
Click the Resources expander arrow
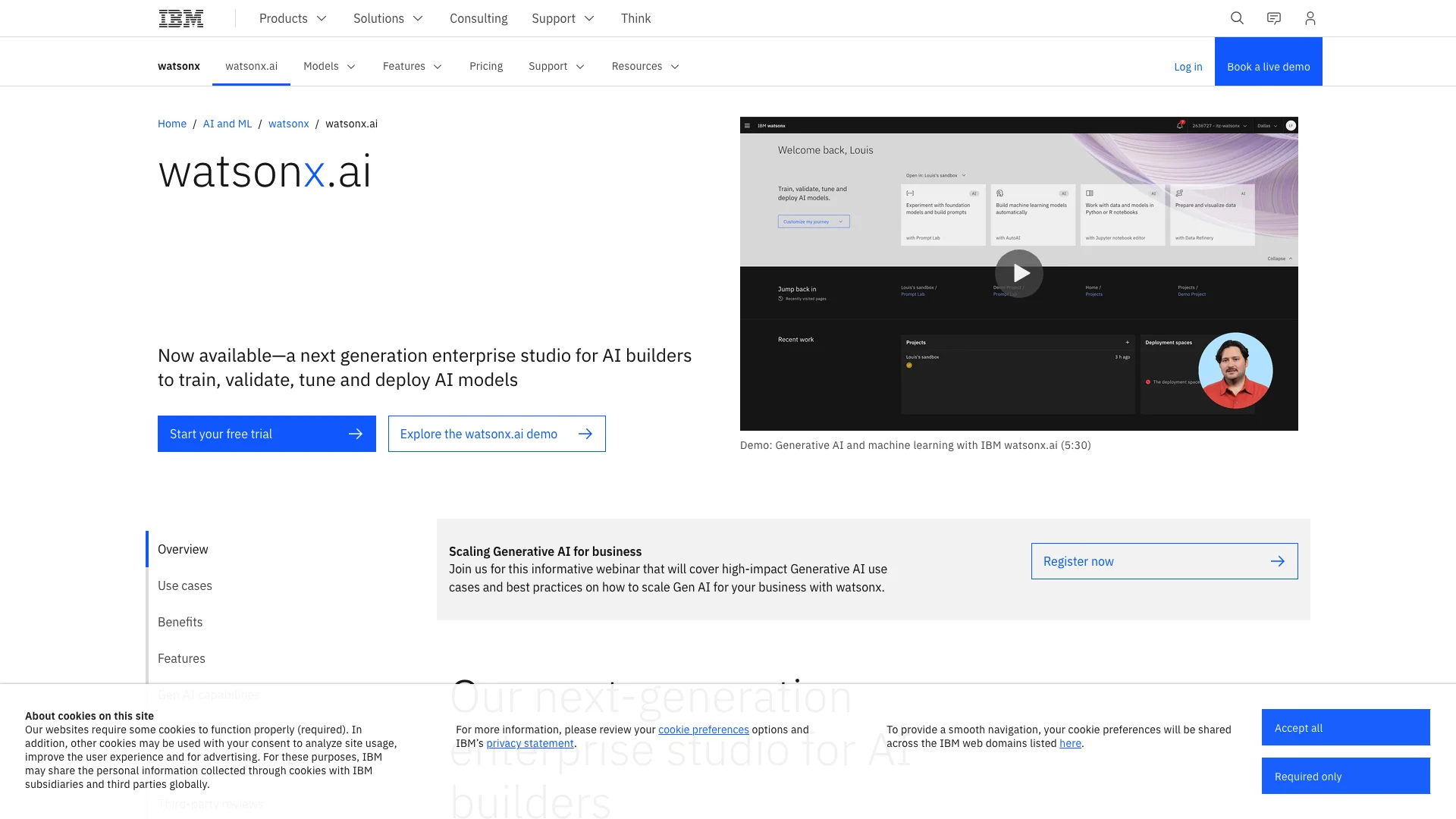point(675,66)
